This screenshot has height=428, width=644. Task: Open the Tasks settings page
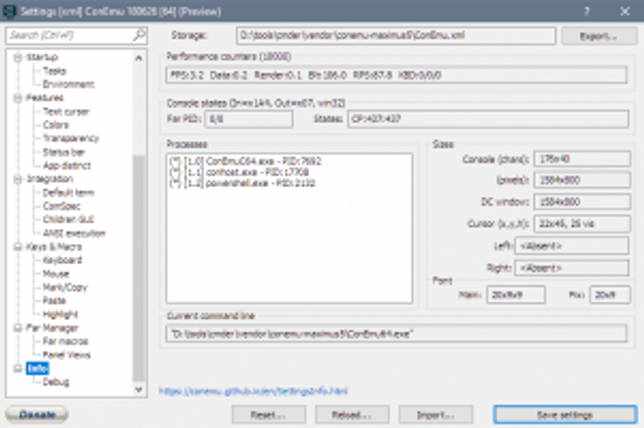point(54,71)
